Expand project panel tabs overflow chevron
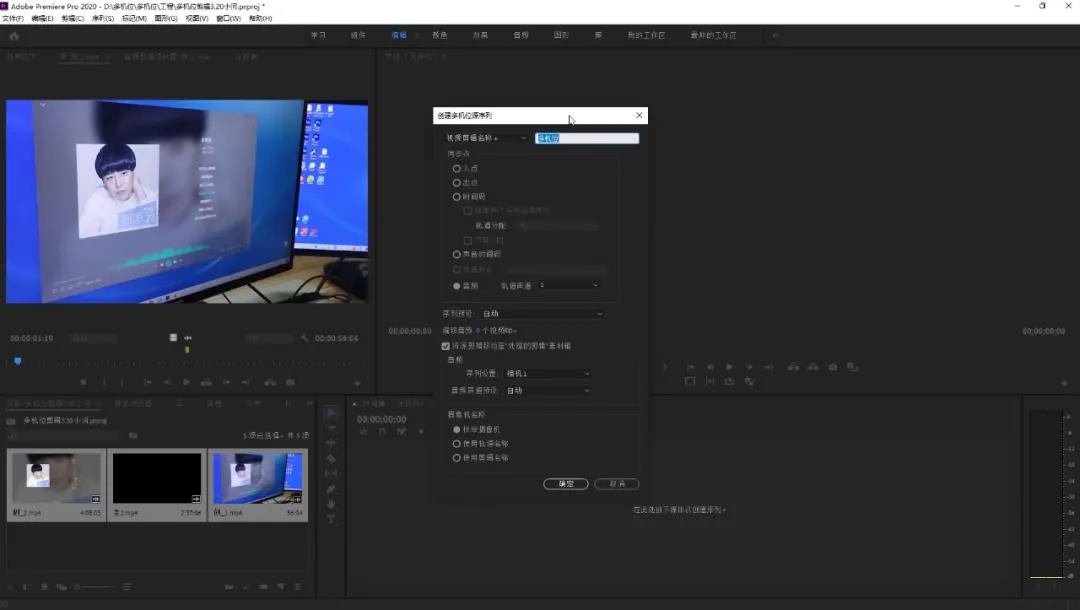The height and width of the screenshot is (610, 1080). [309, 403]
